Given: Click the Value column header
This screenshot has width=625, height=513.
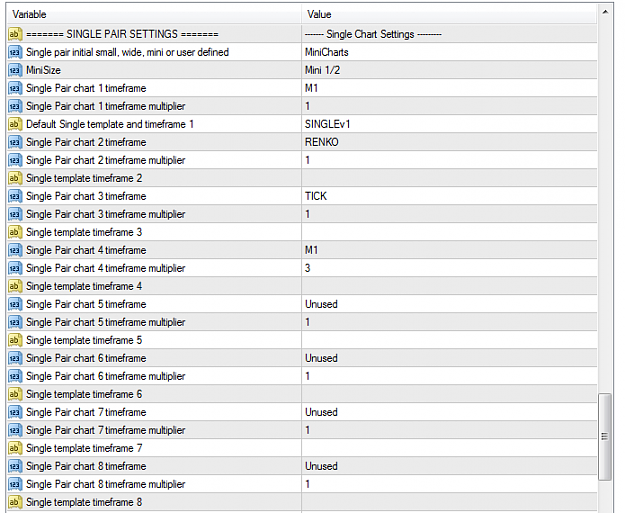Looking at the screenshot, I should click(x=449, y=15).
